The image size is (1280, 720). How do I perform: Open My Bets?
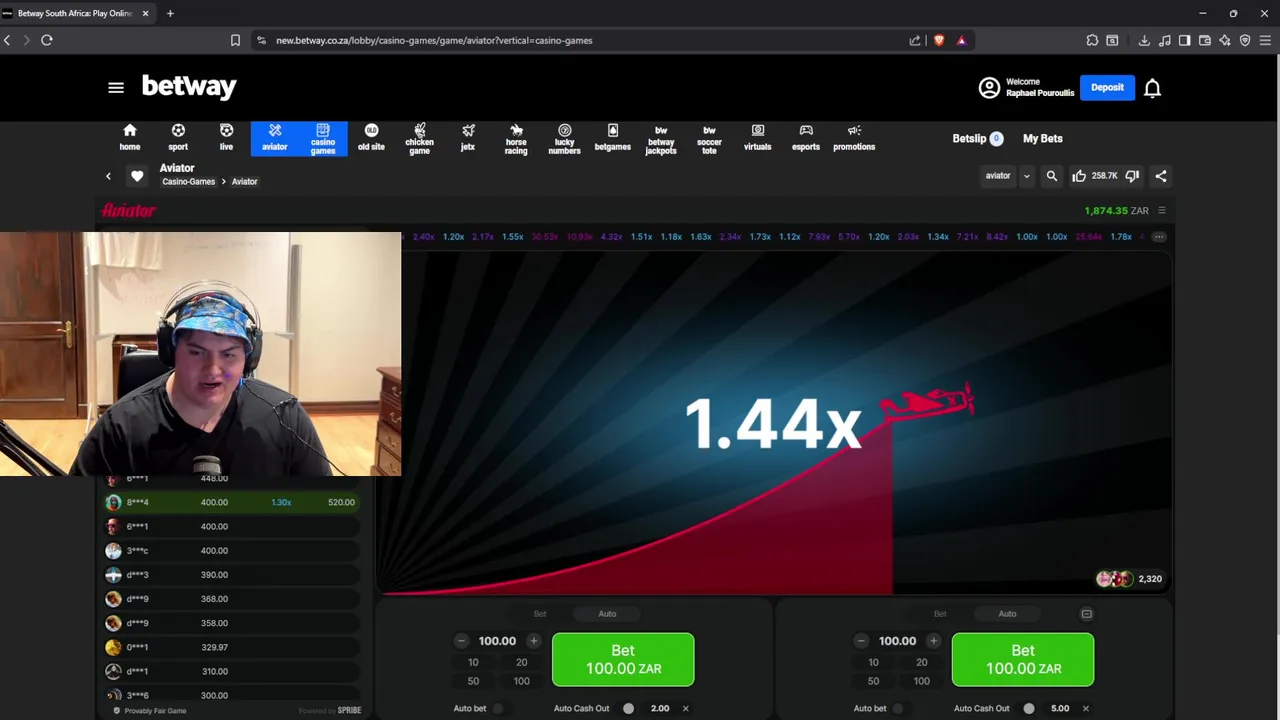click(1042, 139)
